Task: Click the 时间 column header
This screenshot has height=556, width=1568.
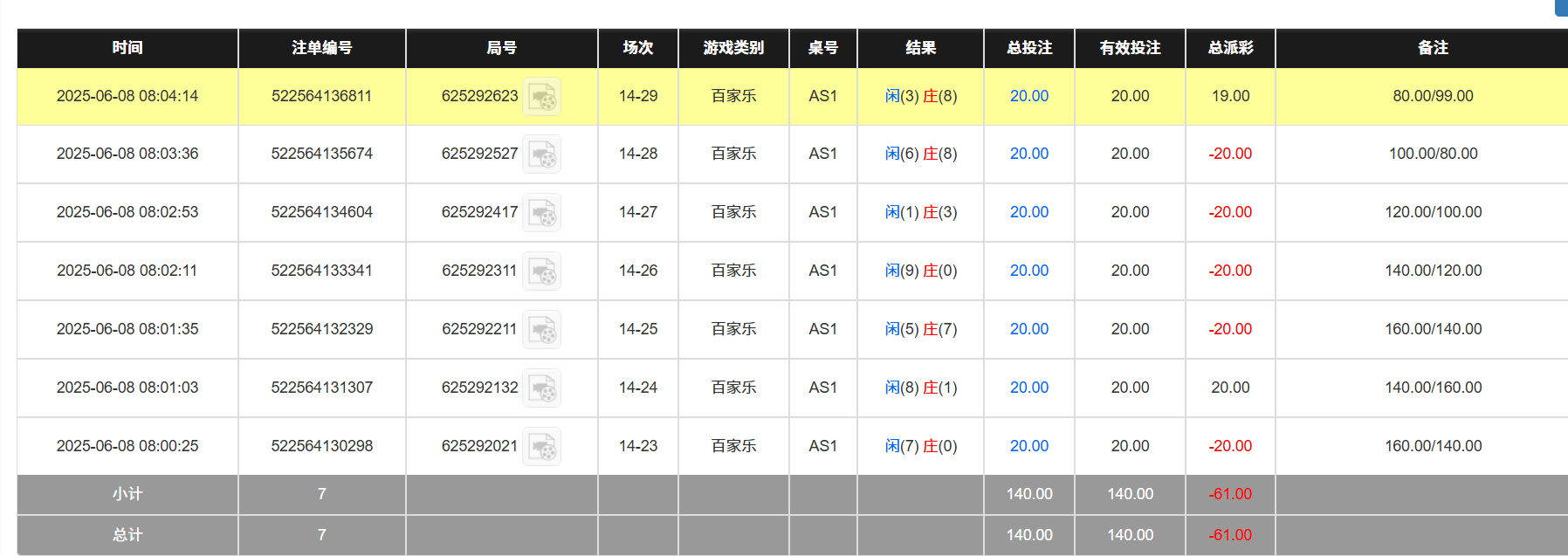Action: click(127, 48)
